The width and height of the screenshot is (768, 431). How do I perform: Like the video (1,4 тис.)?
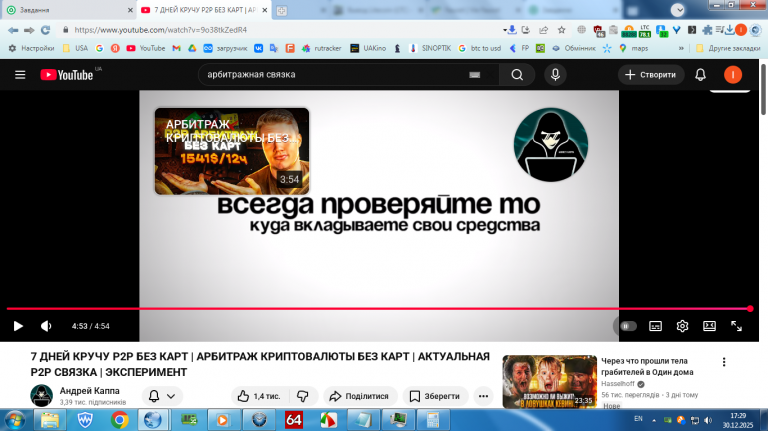[259, 396]
